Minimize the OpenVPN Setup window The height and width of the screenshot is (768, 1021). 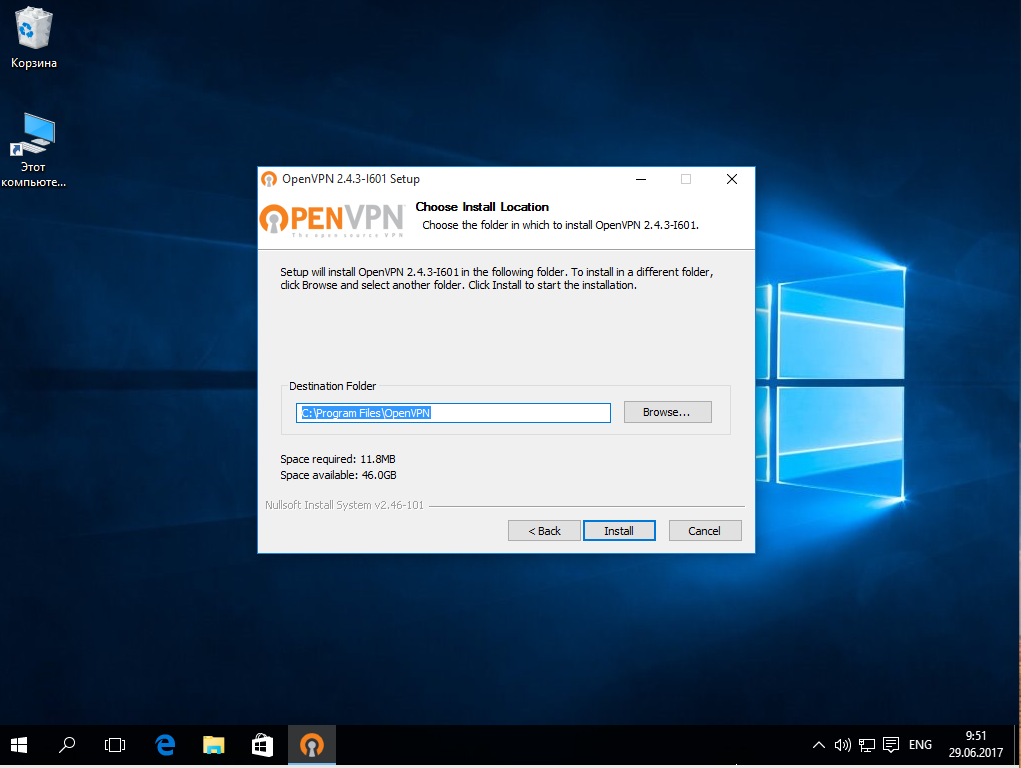coord(641,179)
